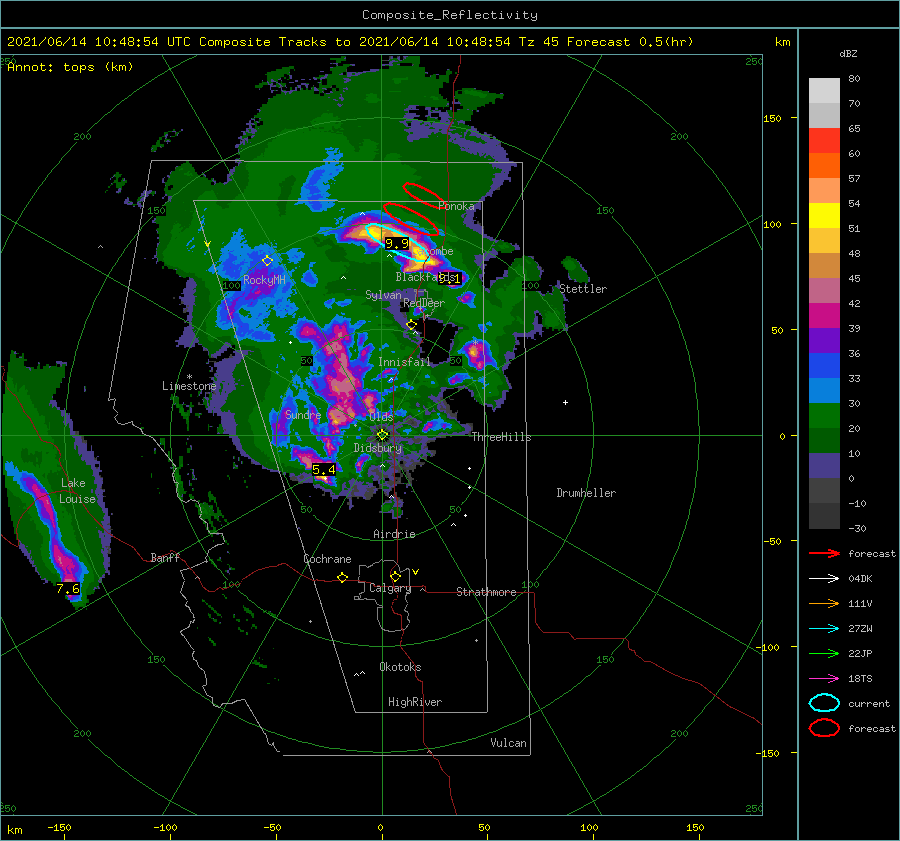Viewport: 900px width, 841px height.
Task: Click the purple swatch between 10 and 0
Action: coord(824,466)
